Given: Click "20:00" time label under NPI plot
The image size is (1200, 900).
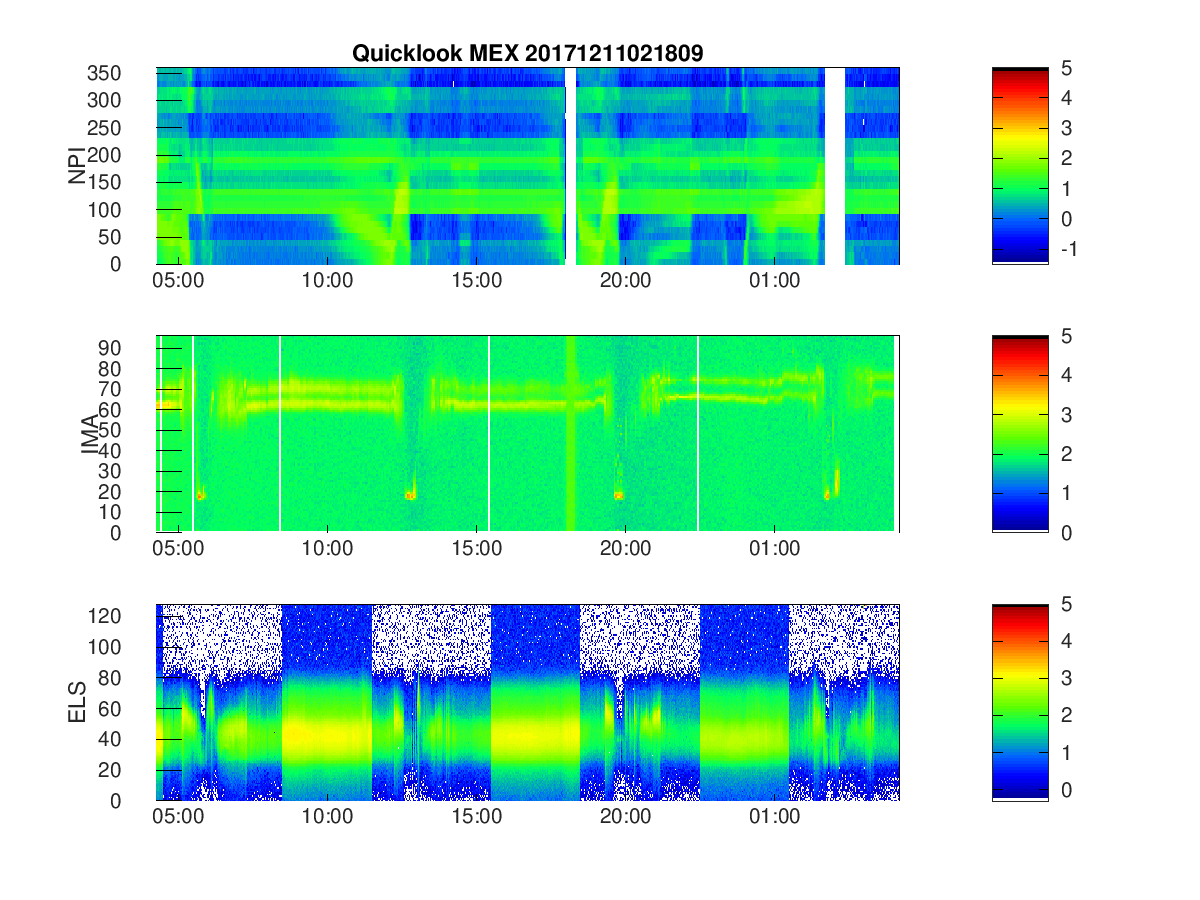Looking at the screenshot, I should tap(625, 281).
